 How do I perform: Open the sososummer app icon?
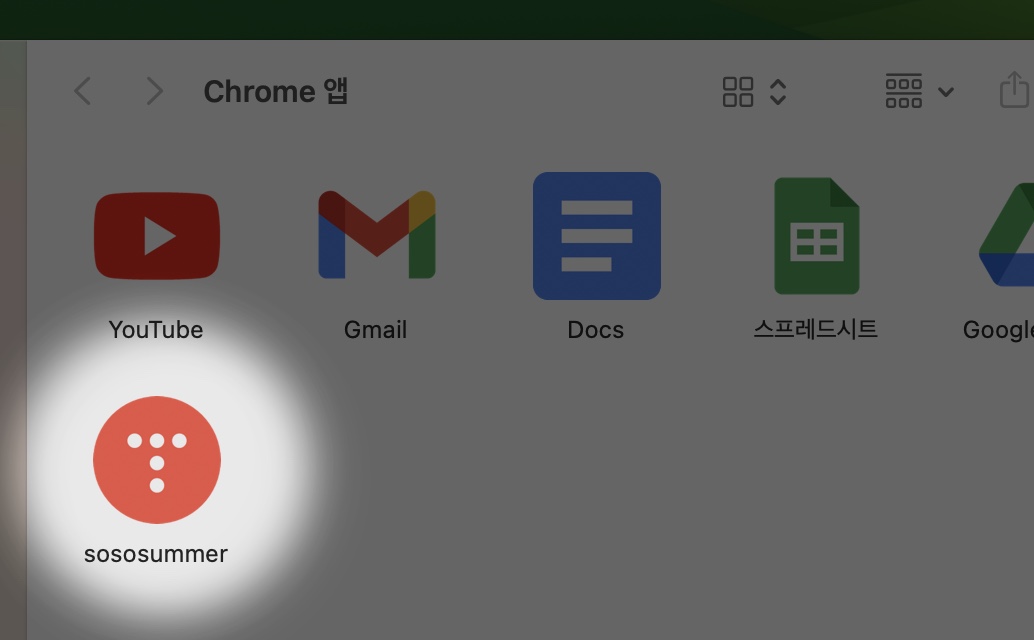coord(157,460)
